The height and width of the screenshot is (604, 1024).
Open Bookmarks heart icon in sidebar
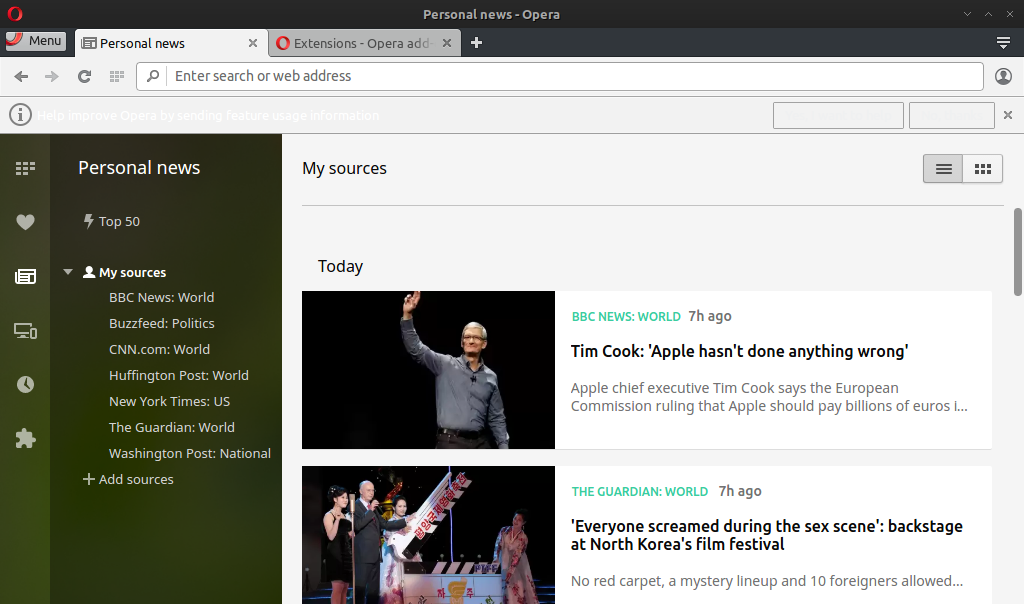pyautogui.click(x=25, y=222)
